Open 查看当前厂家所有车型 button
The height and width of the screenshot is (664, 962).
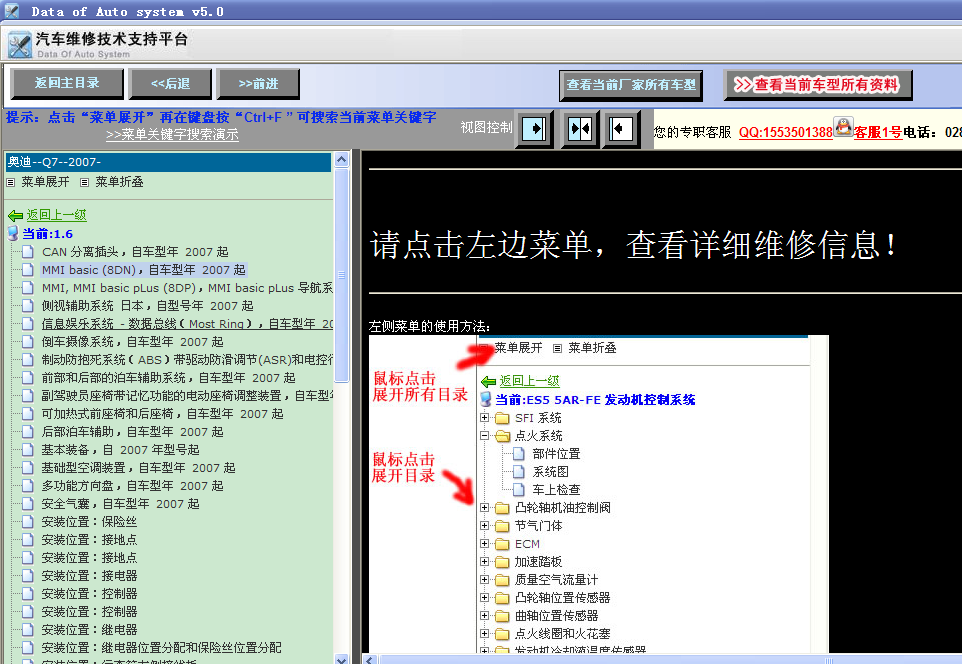pos(631,85)
